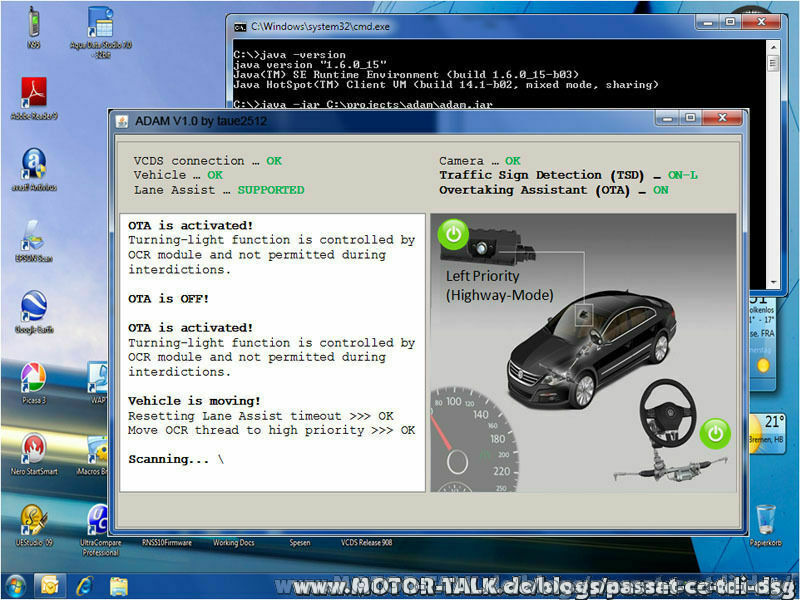
Task: Click the 'Scanning...' log line
Action: [176, 459]
